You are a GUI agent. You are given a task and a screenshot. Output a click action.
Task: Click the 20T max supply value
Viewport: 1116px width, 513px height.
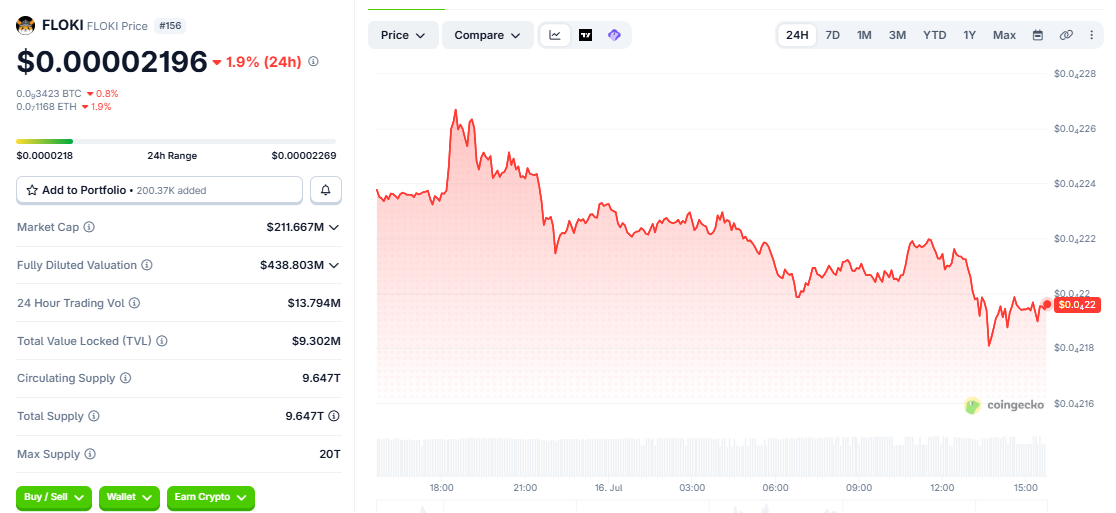click(330, 453)
